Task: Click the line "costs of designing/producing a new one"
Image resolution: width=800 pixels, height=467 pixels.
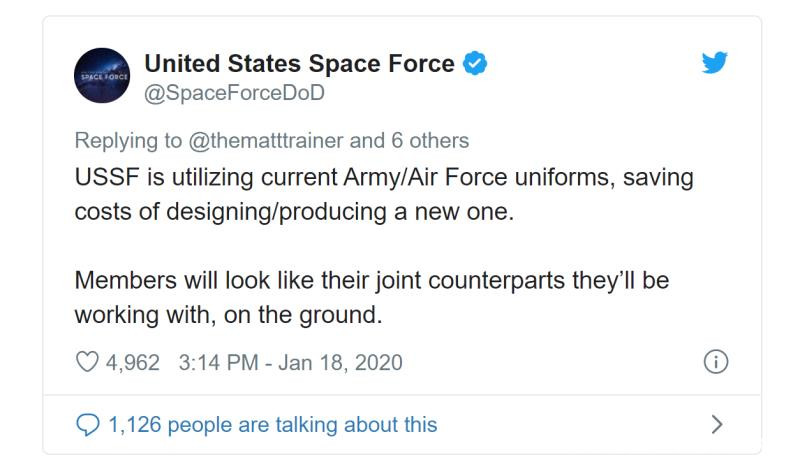Action: point(293,213)
